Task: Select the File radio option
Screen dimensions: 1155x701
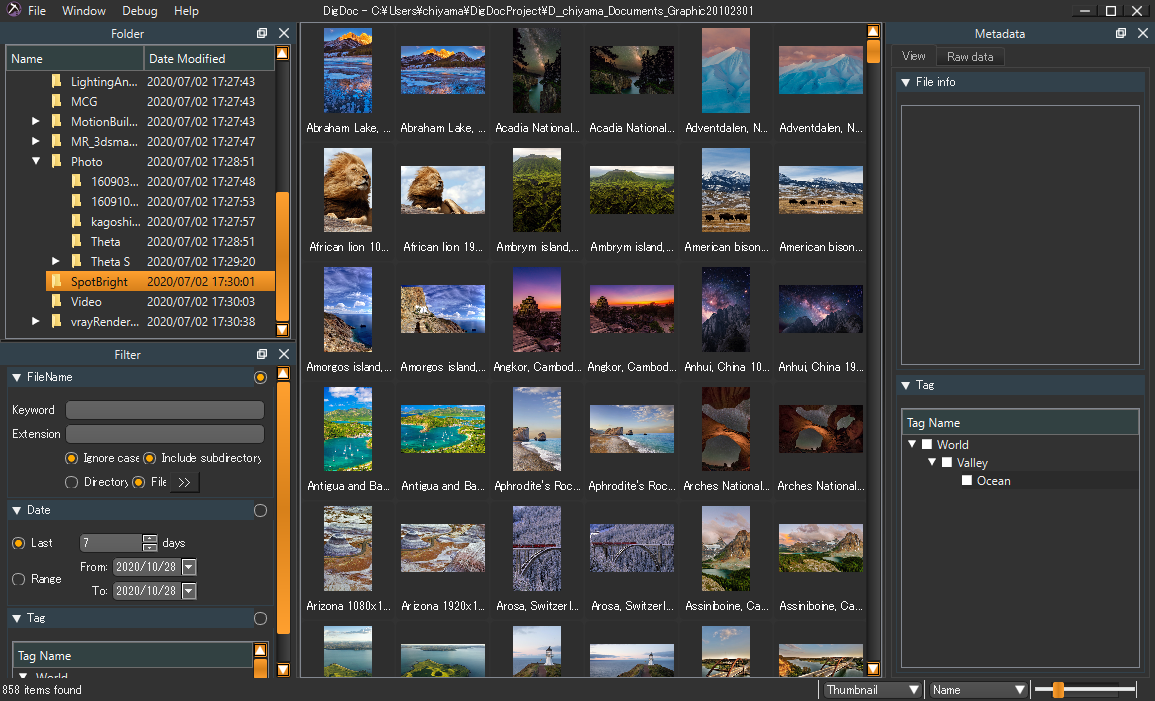Action: click(x=138, y=482)
